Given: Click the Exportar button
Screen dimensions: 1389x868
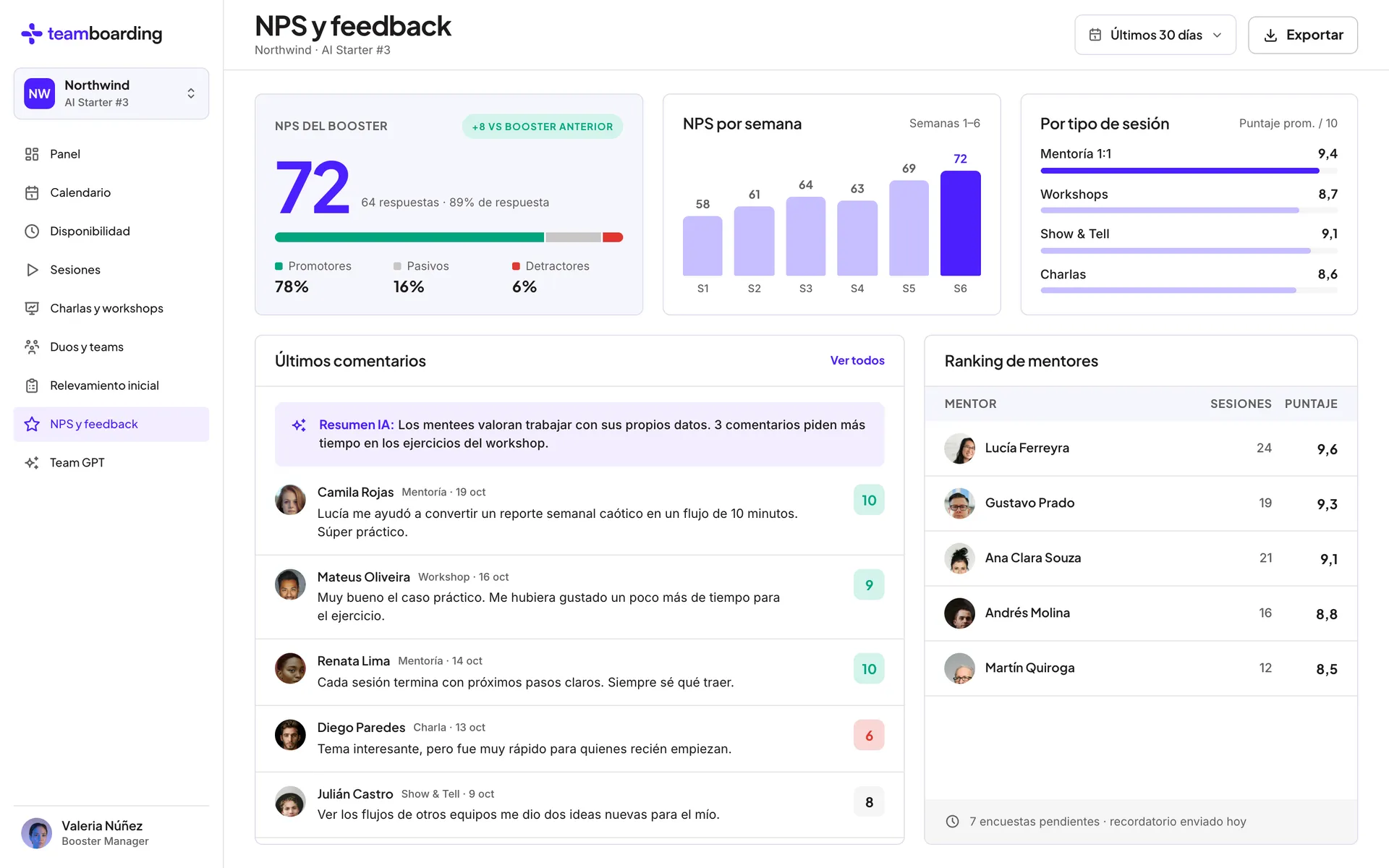Looking at the screenshot, I should tap(1303, 35).
